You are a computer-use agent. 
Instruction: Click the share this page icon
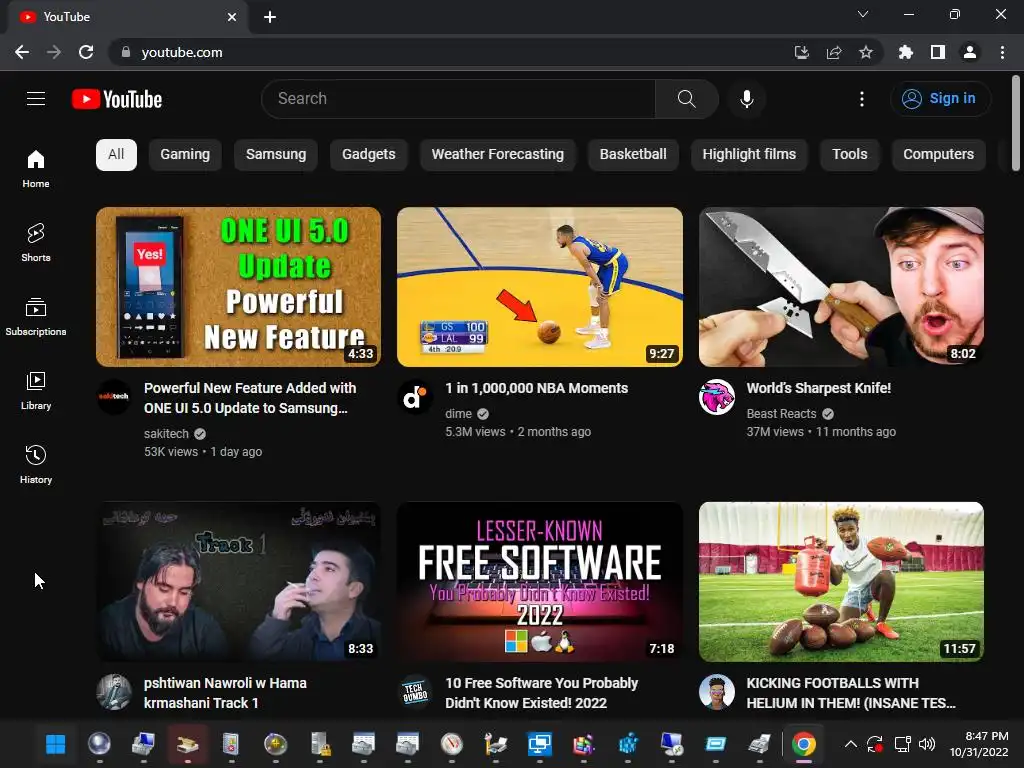pyautogui.click(x=834, y=52)
